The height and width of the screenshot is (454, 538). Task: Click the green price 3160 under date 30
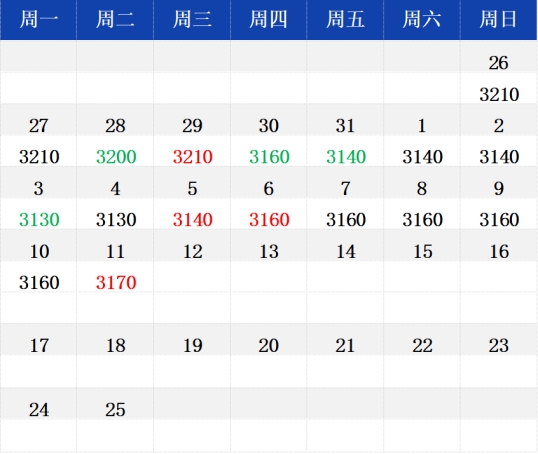(269, 157)
